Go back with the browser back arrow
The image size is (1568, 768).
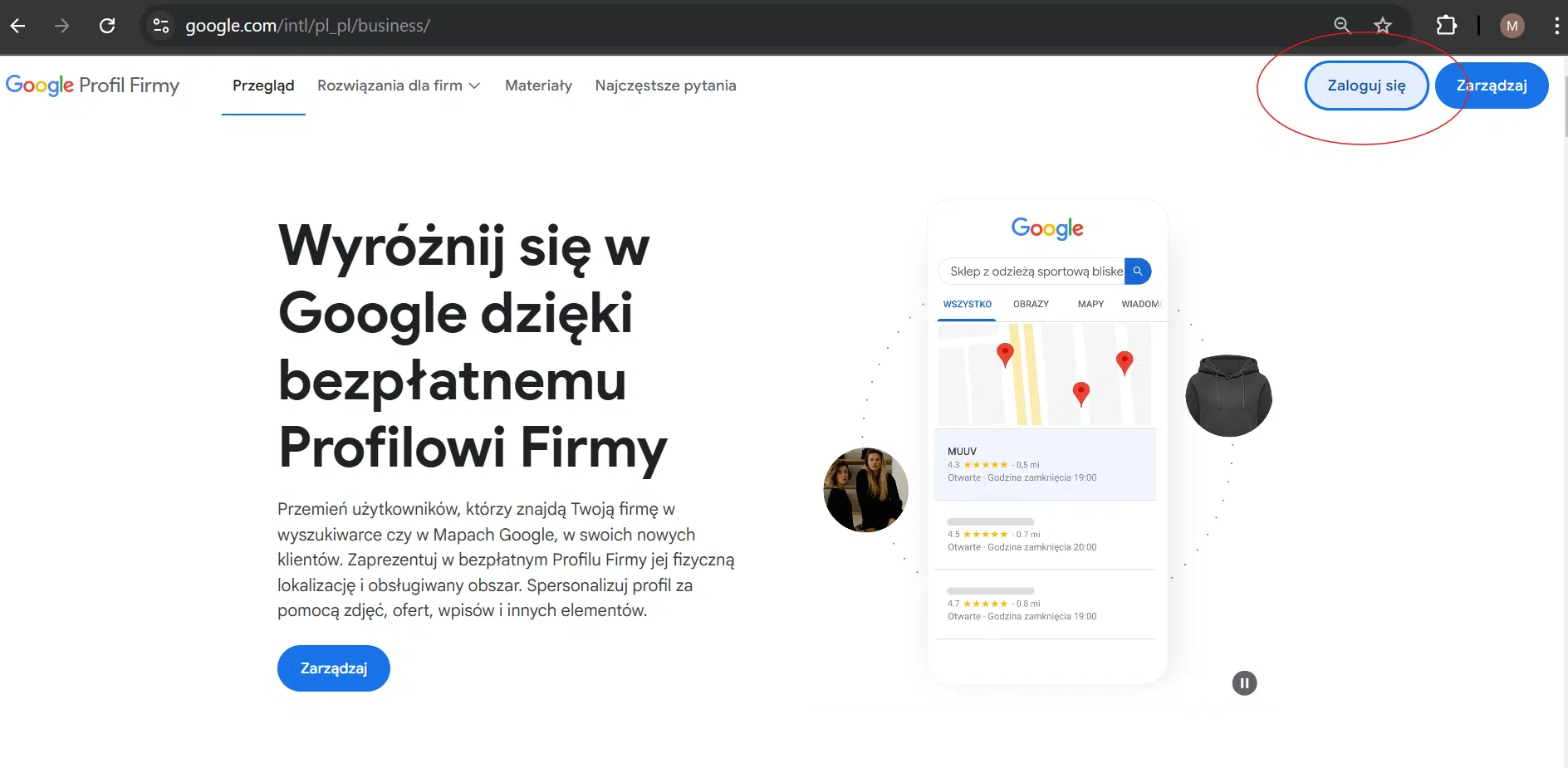tap(17, 26)
